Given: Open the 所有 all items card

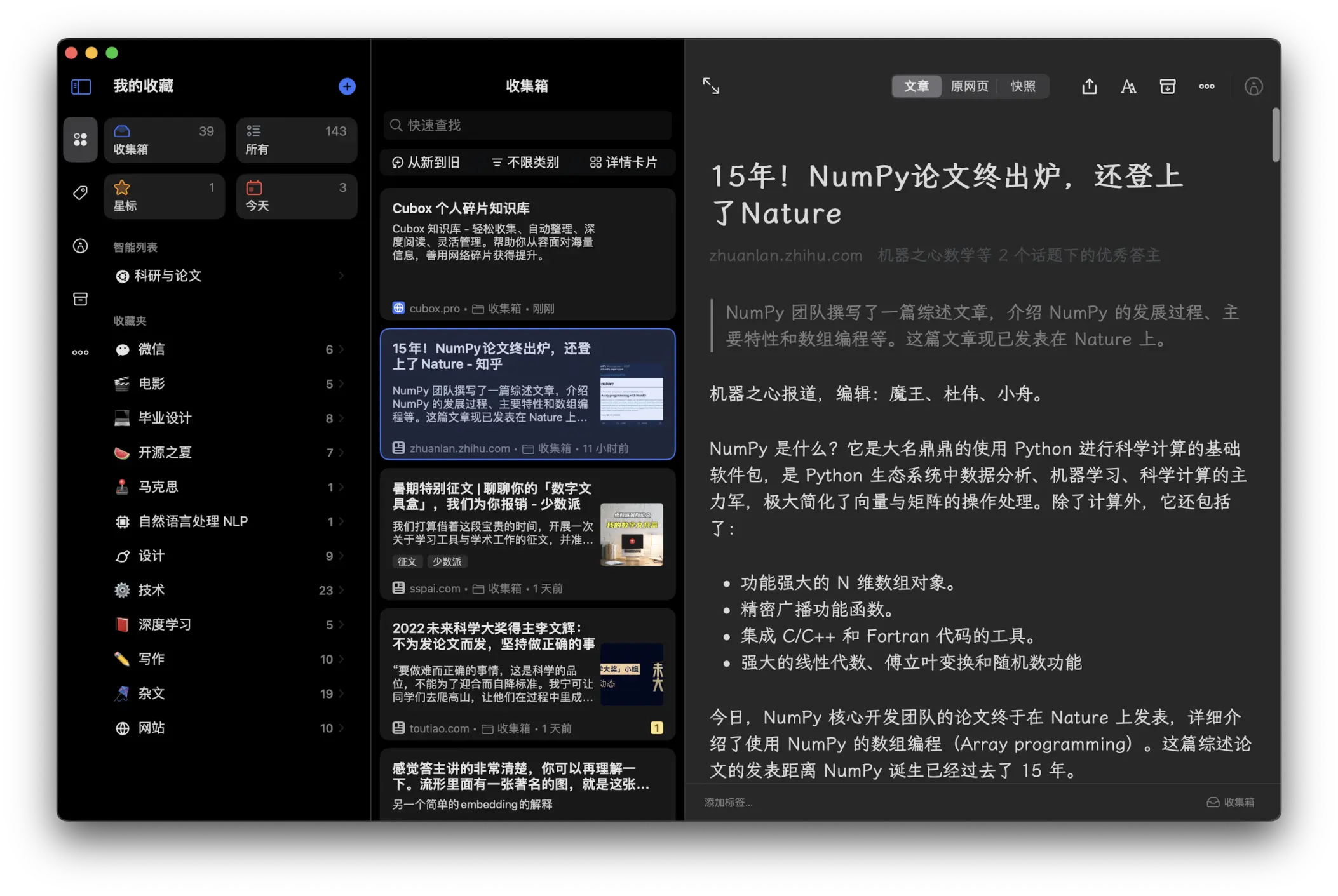Looking at the screenshot, I should tap(297, 140).
